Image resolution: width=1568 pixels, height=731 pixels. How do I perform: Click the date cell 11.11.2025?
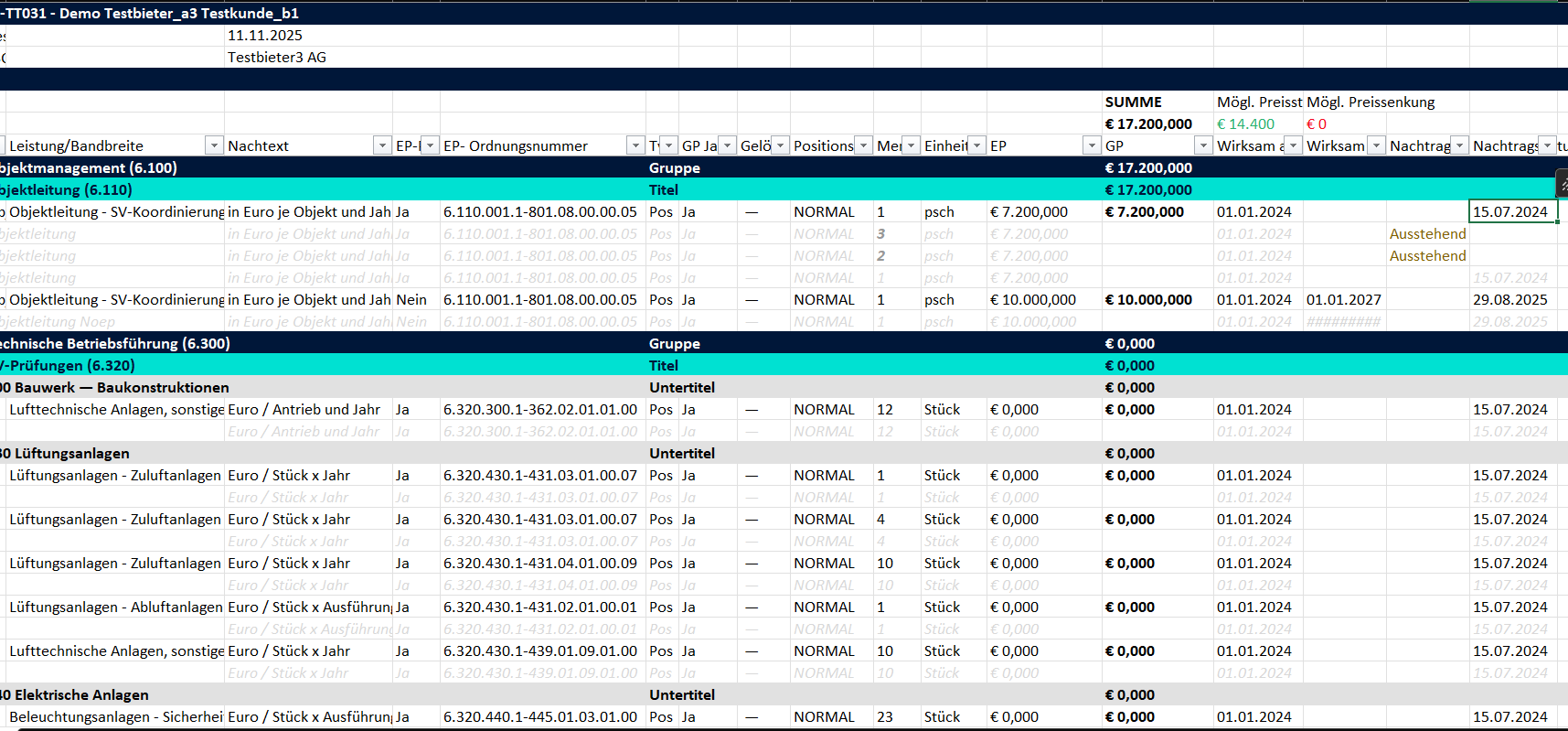tap(265, 36)
